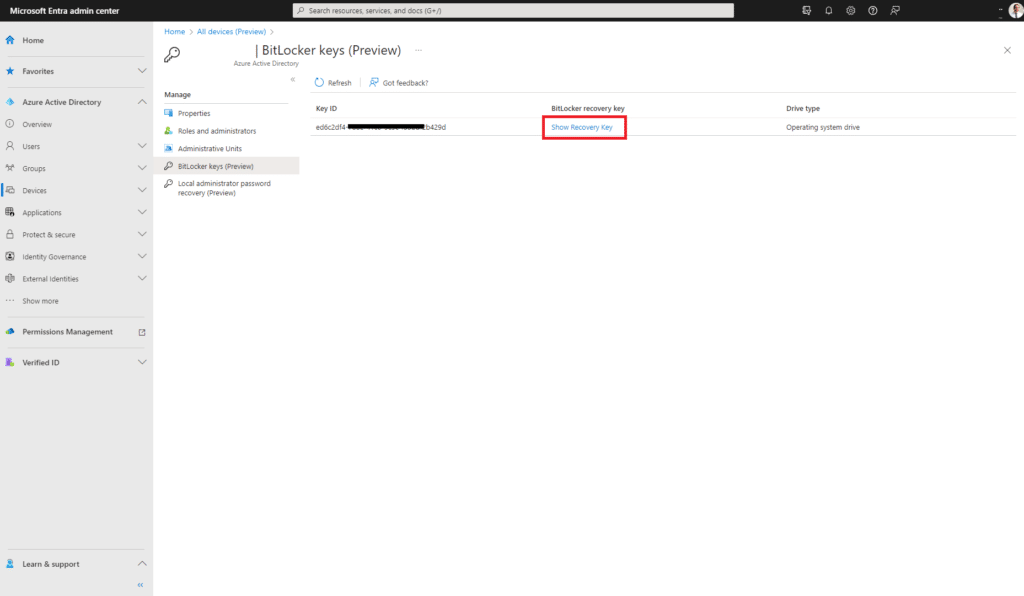The width and height of the screenshot is (1024, 596).
Task: Click the Refresh icon in toolbar
Action: pos(320,83)
